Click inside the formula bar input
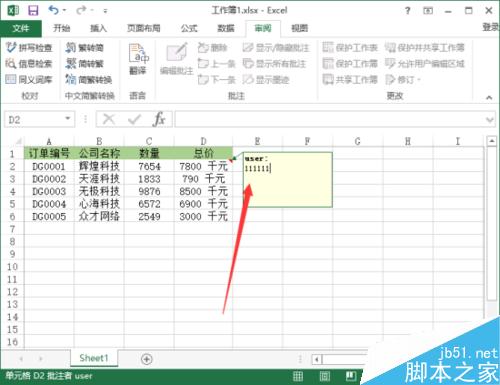 [x=329, y=119]
